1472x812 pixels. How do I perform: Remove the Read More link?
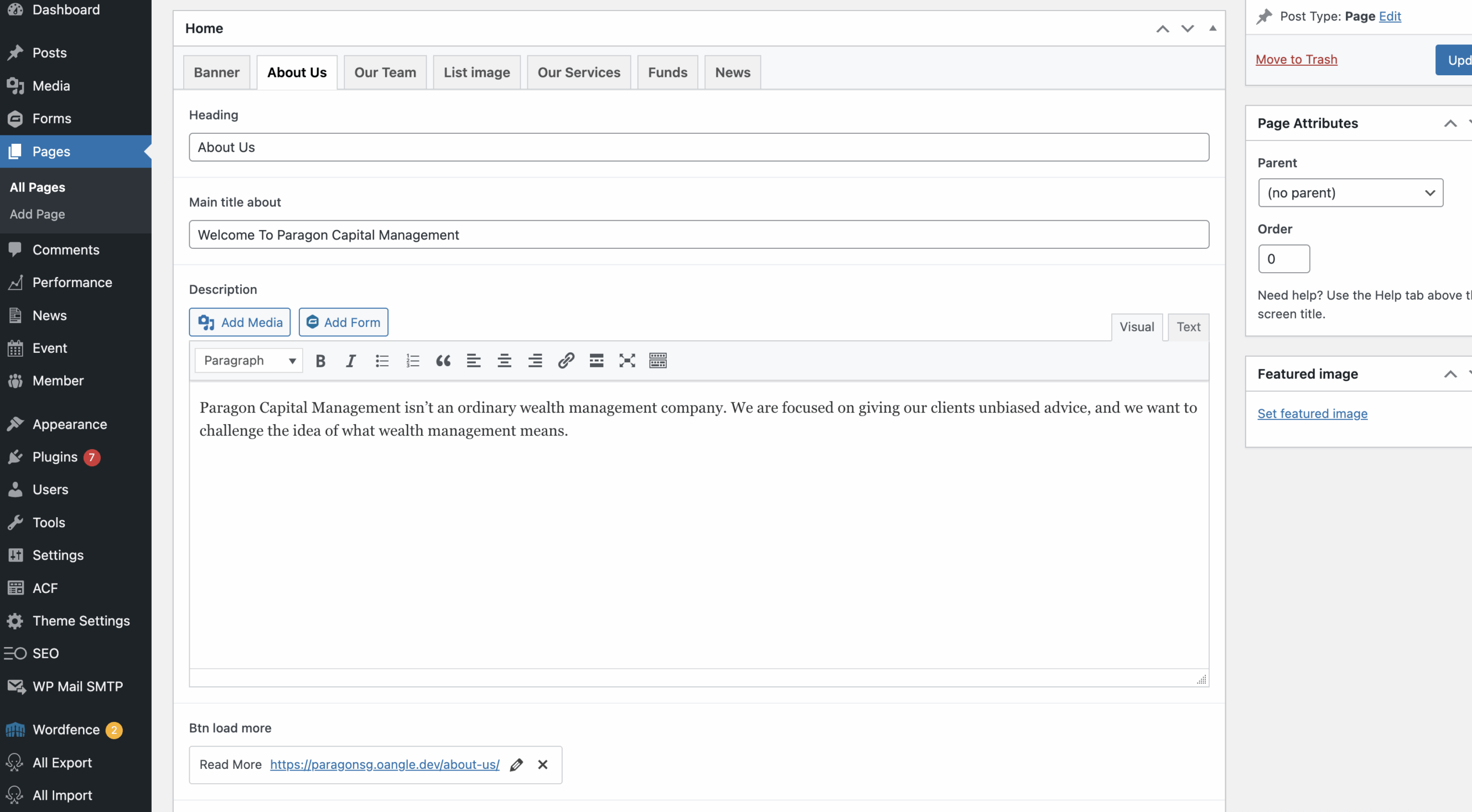543,764
